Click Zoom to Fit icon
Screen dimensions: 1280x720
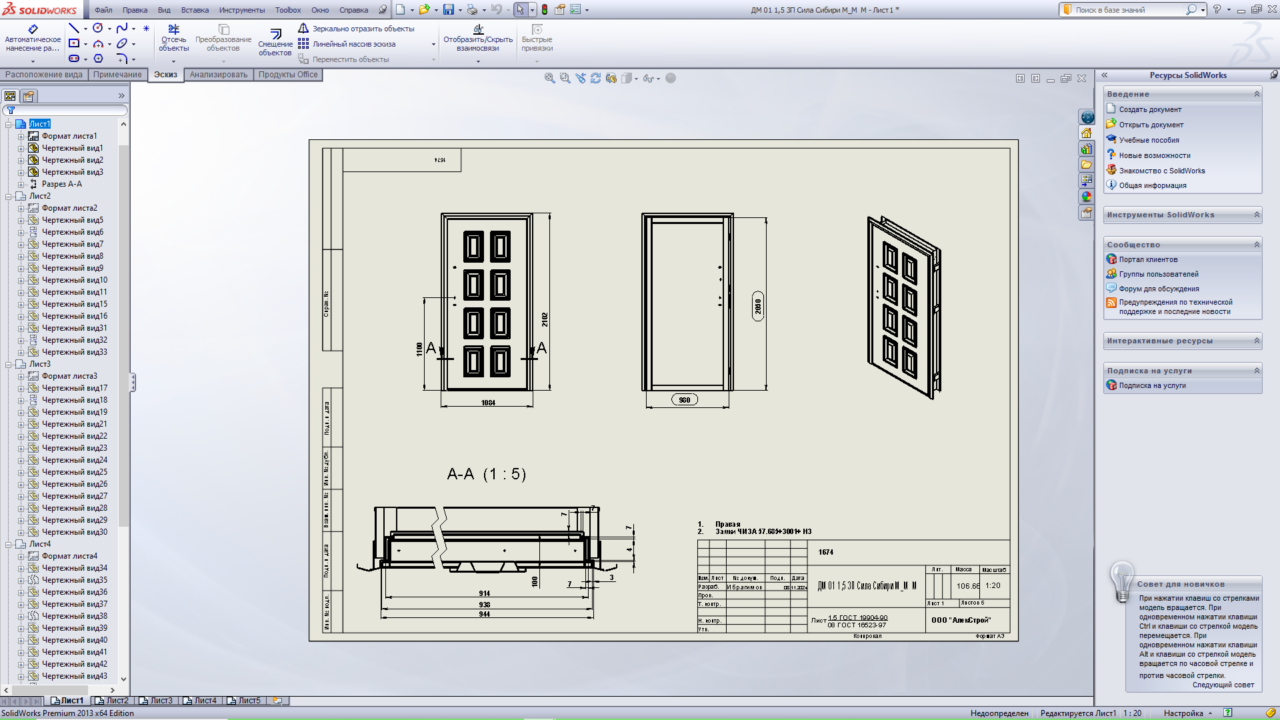(x=550, y=78)
